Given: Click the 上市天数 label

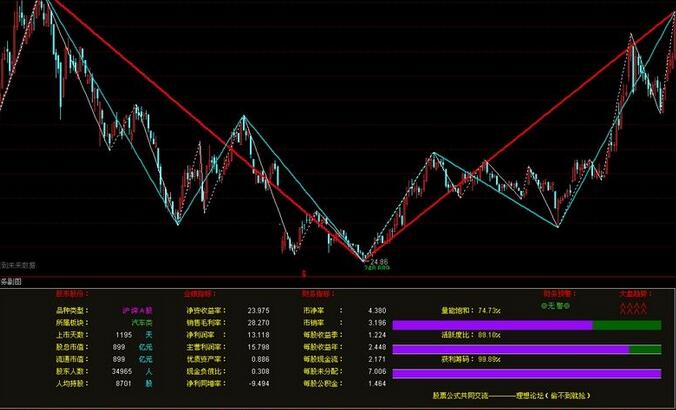Looking at the screenshot, I should tap(70, 335).
